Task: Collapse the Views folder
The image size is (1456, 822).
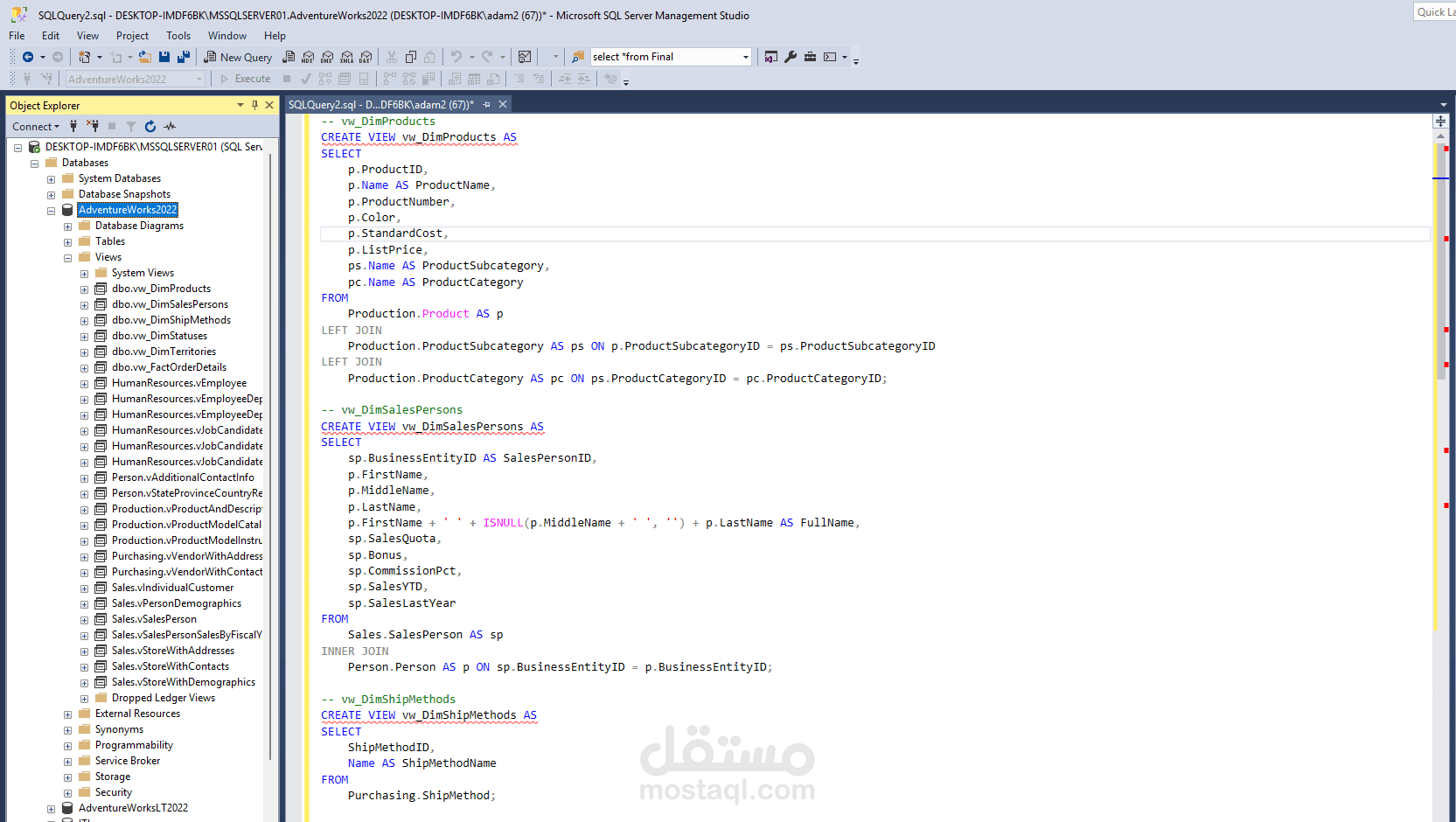Action: tap(67, 258)
